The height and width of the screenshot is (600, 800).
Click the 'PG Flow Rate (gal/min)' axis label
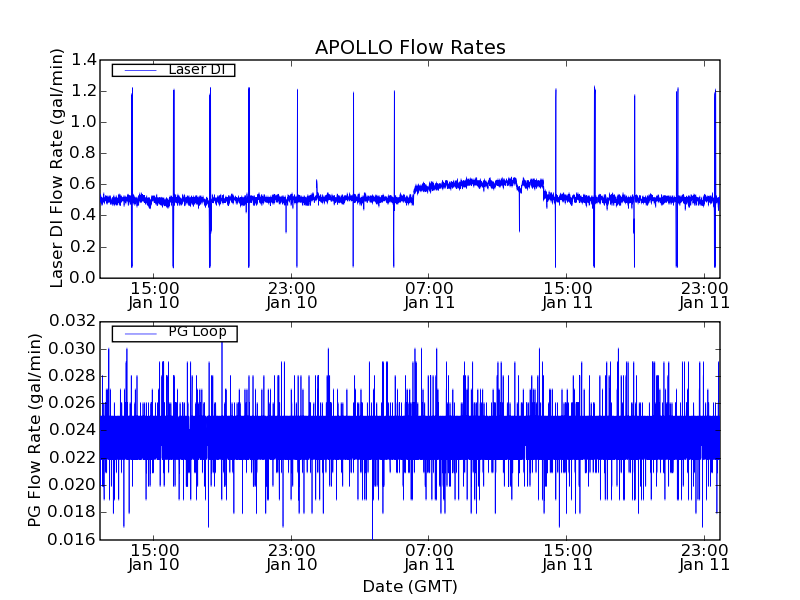click(x=34, y=430)
